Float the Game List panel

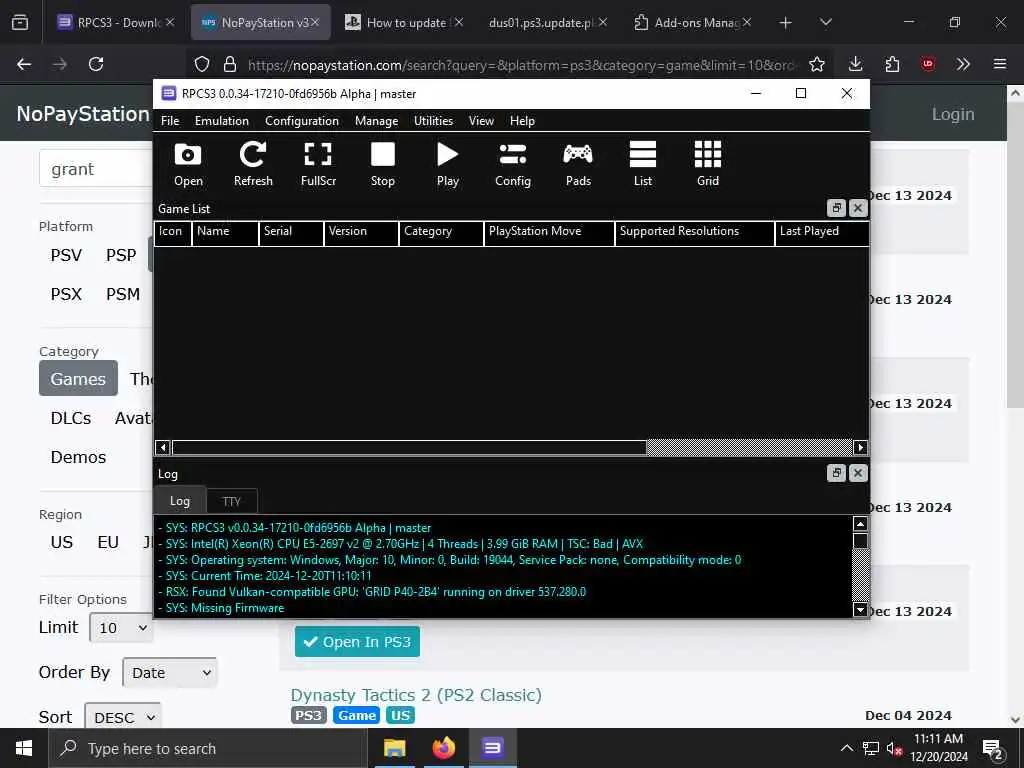[836, 208]
